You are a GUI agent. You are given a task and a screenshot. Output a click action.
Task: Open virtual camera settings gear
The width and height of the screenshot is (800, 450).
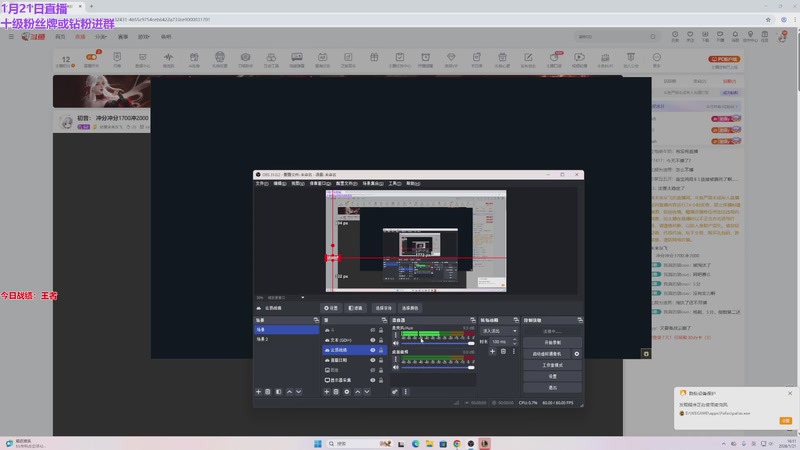[577, 354]
